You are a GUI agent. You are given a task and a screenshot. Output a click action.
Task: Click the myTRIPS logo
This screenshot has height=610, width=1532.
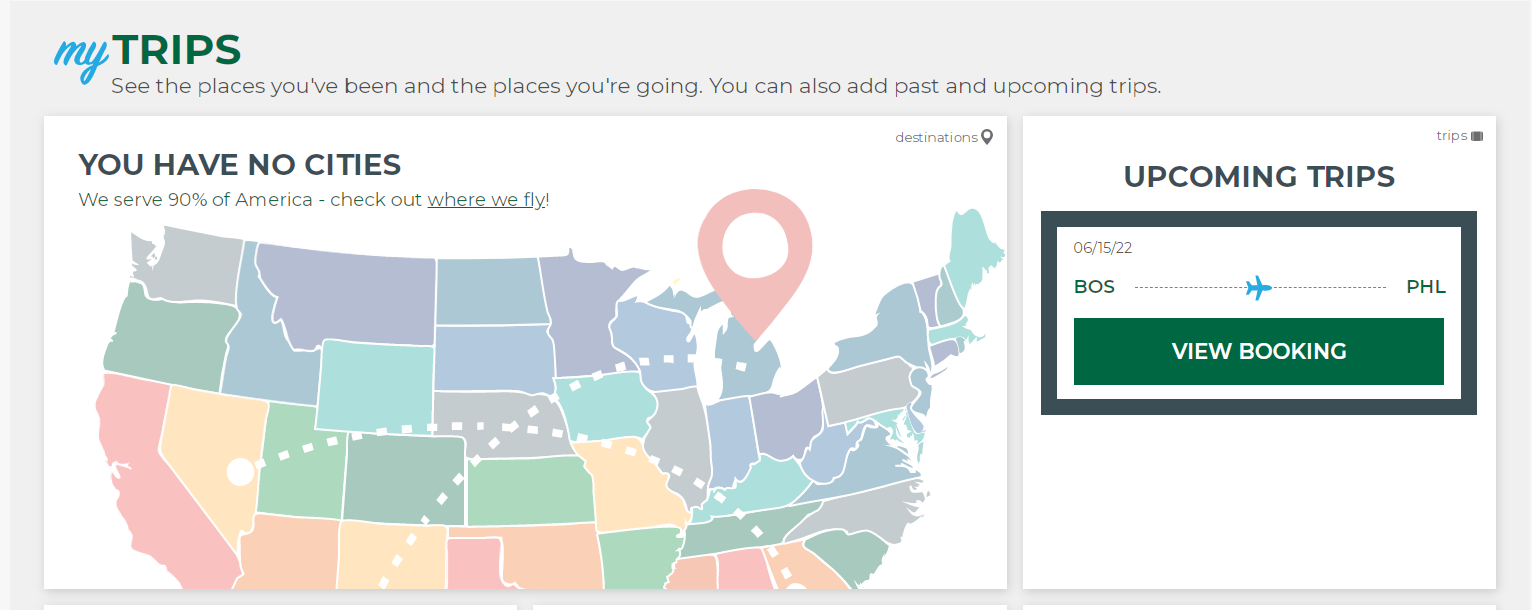pos(148,55)
